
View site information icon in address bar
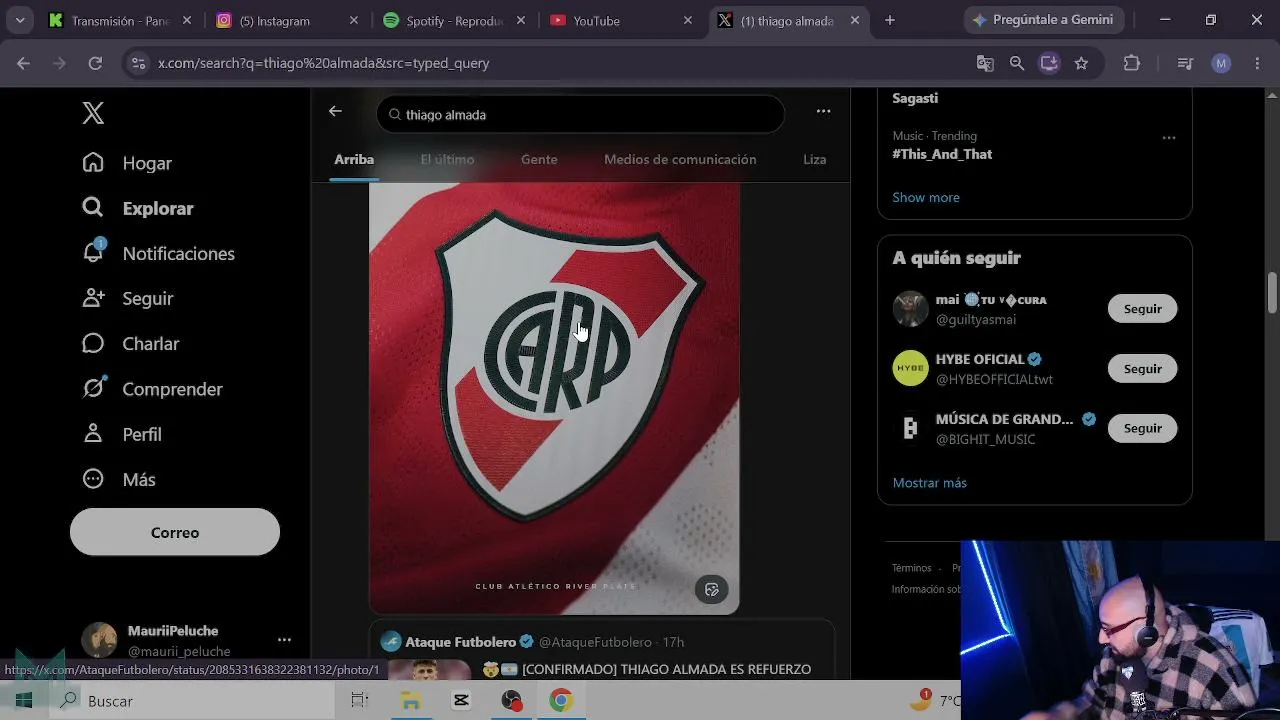coord(138,63)
